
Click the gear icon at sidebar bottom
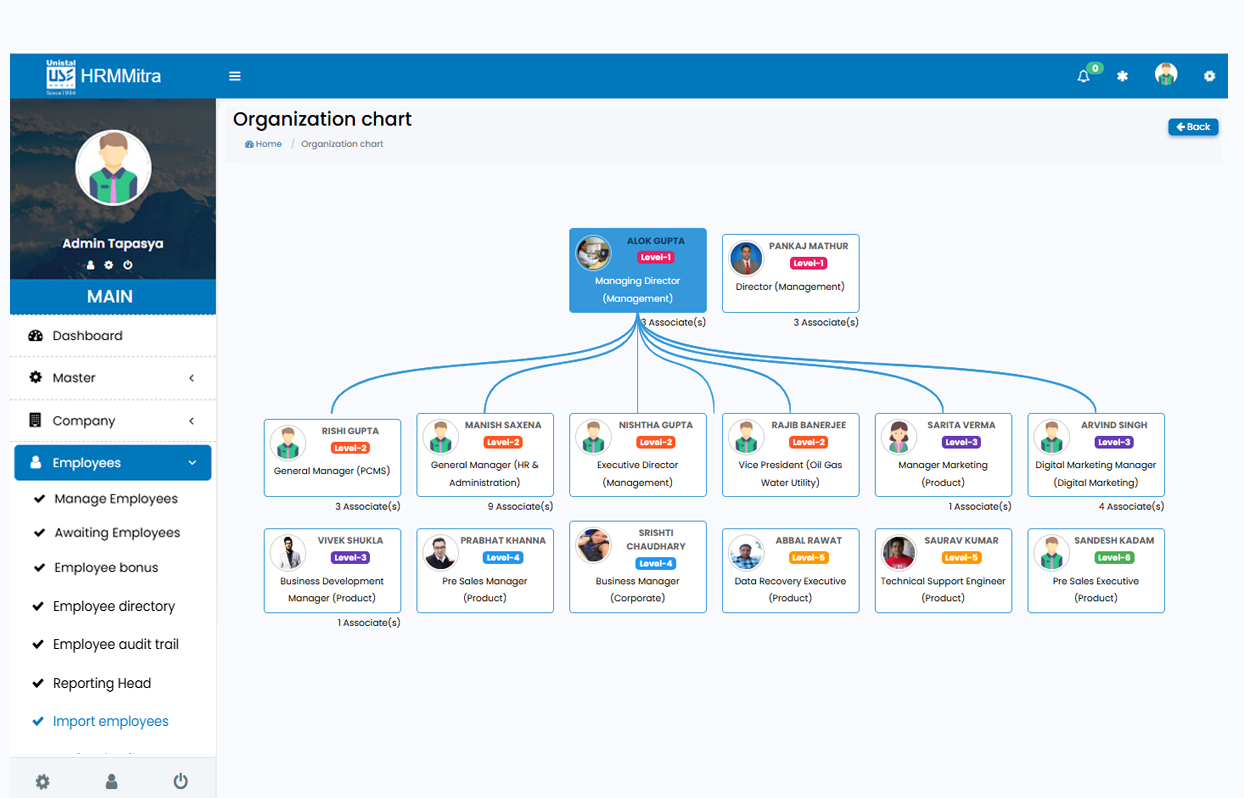point(42,781)
